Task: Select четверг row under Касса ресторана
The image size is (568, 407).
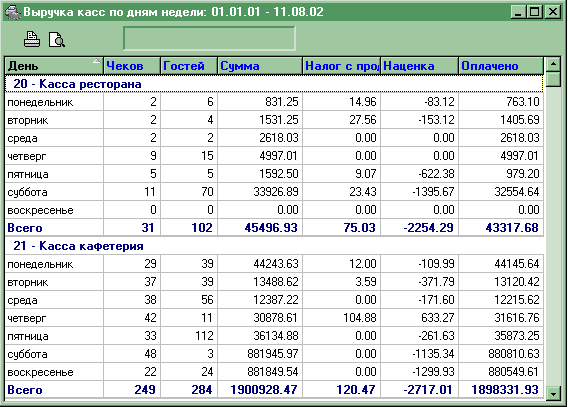Action: pyautogui.click(x=274, y=156)
